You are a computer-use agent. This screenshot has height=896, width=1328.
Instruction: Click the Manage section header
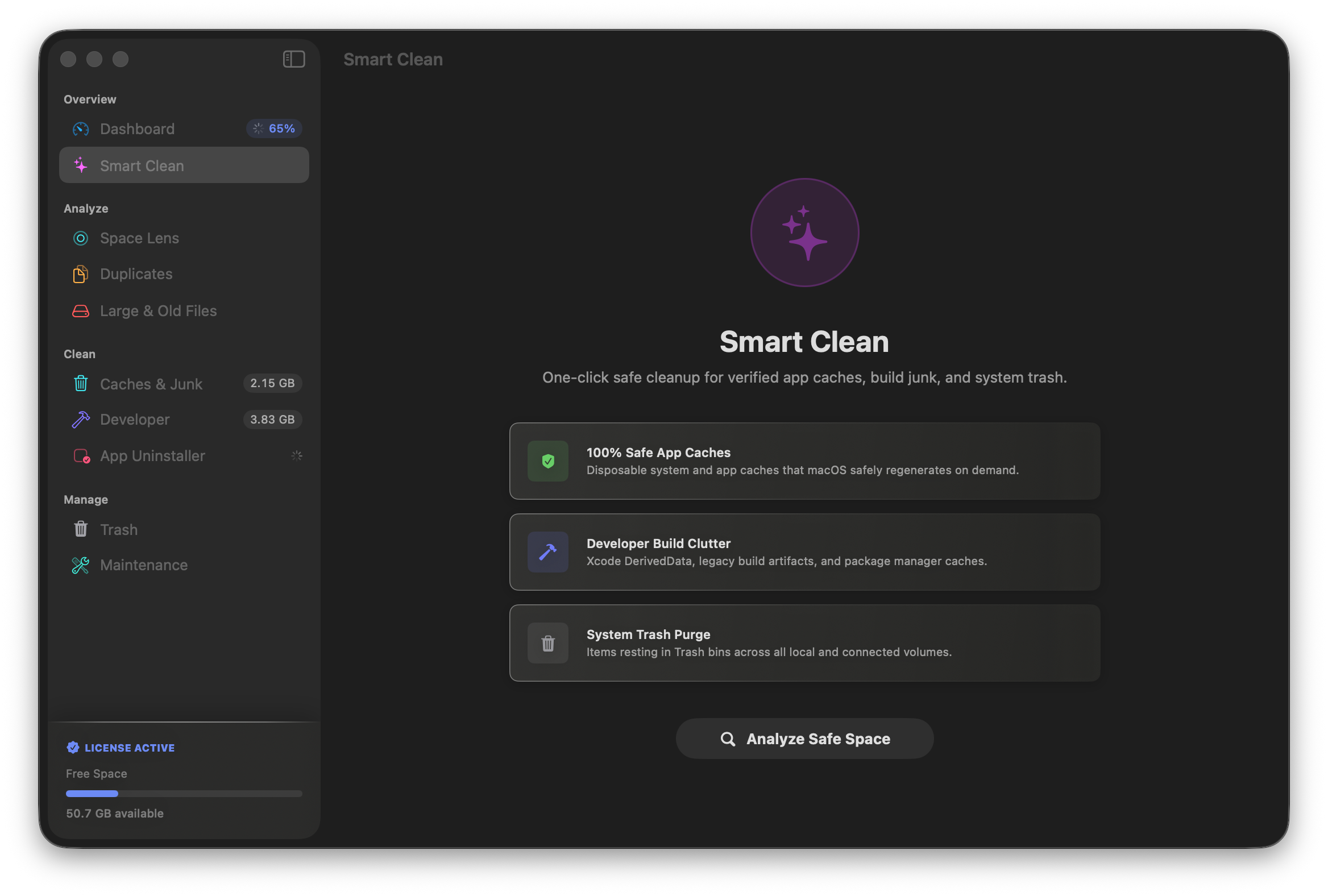pos(86,500)
